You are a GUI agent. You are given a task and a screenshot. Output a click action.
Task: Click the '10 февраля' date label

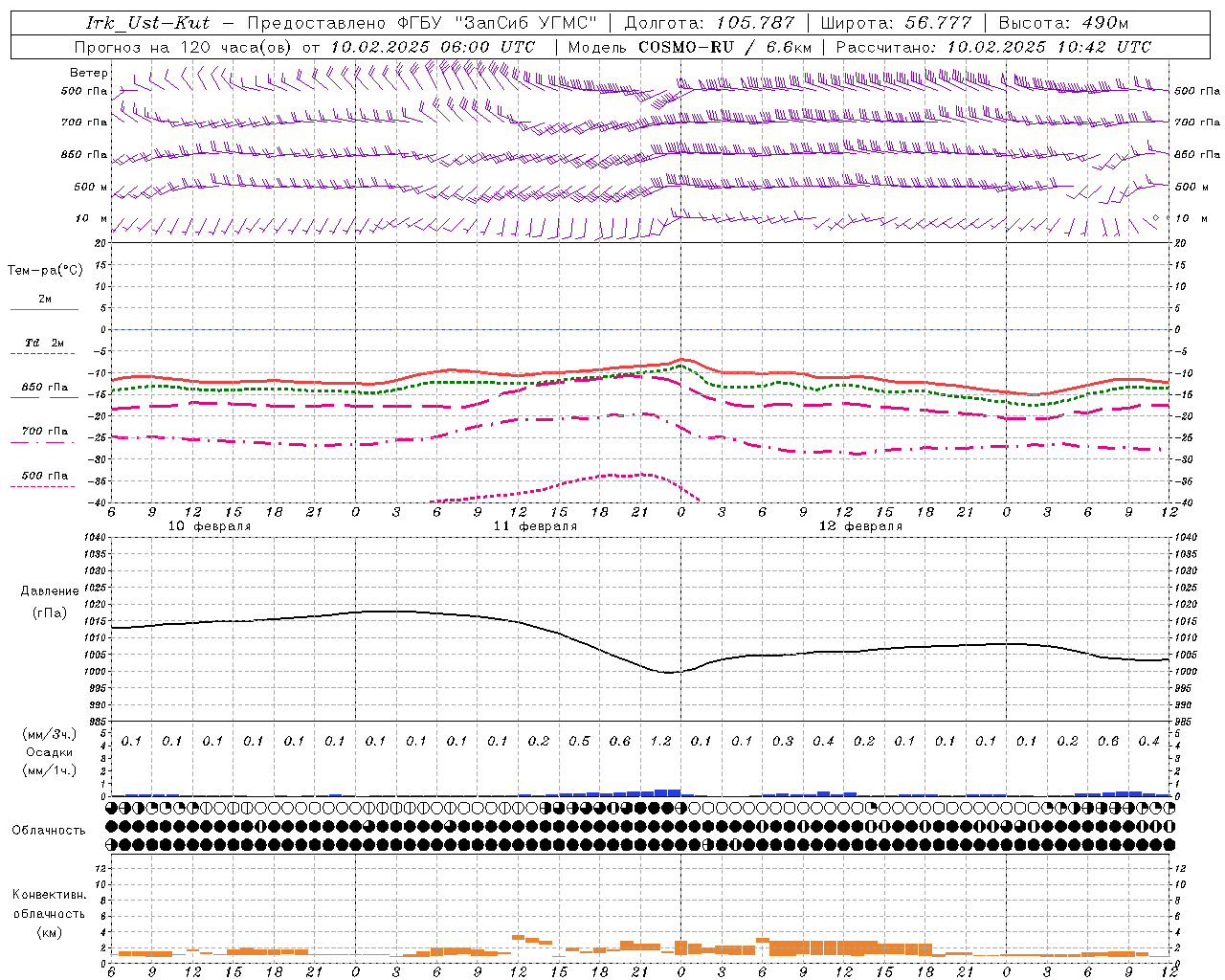[210, 526]
